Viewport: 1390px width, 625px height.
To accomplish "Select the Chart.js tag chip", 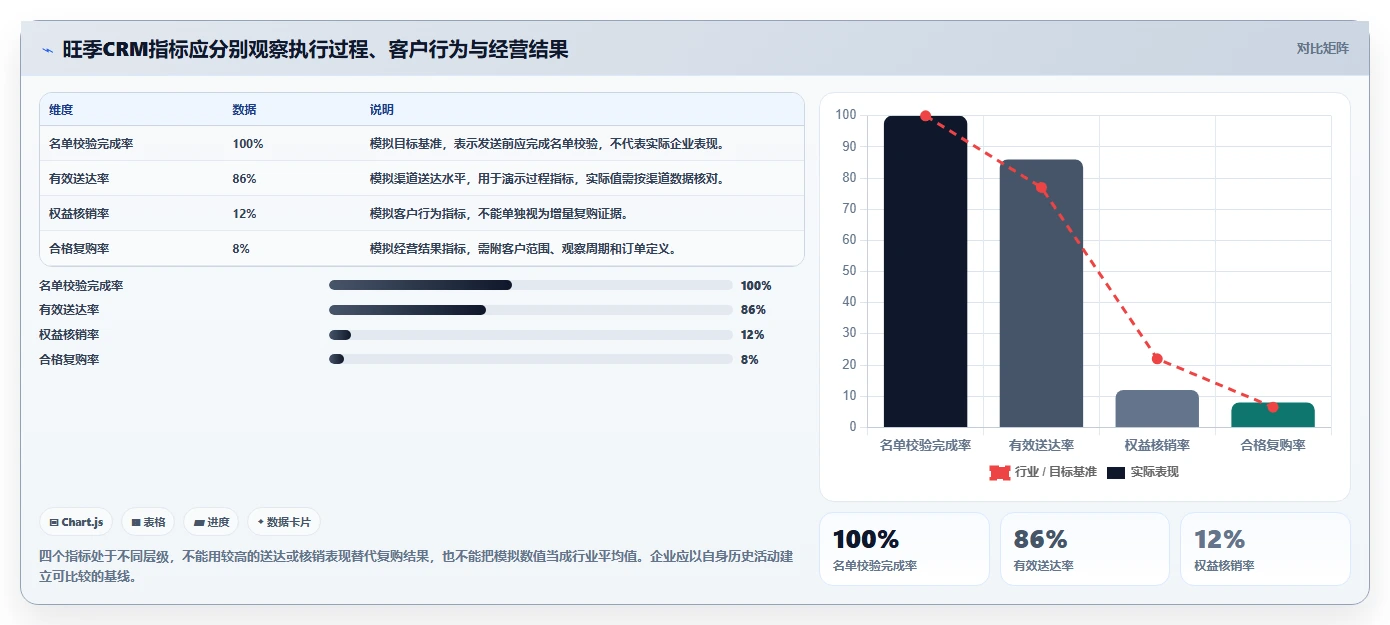I will pos(76,522).
